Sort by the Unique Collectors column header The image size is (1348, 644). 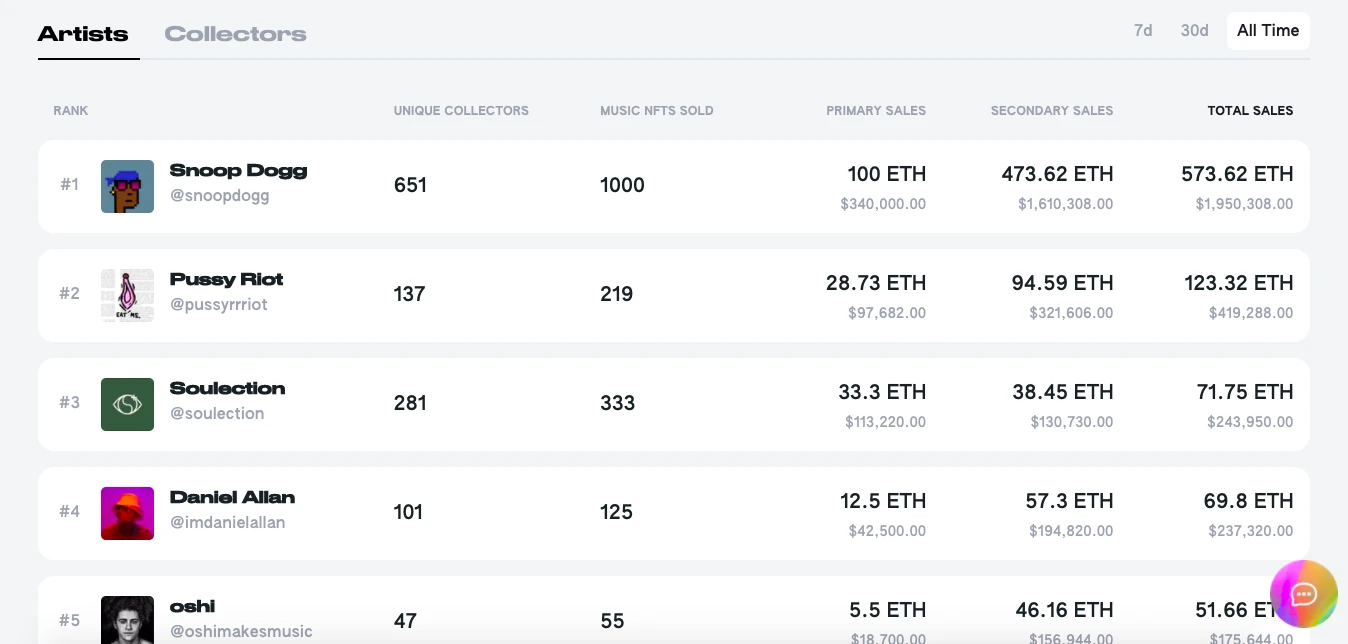click(461, 111)
